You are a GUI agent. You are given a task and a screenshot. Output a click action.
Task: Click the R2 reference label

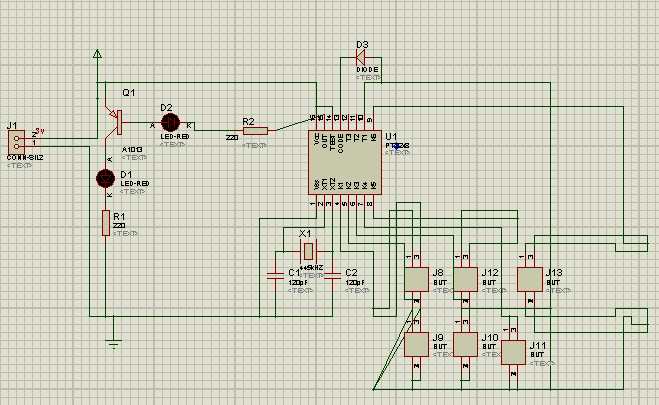(x=248, y=122)
